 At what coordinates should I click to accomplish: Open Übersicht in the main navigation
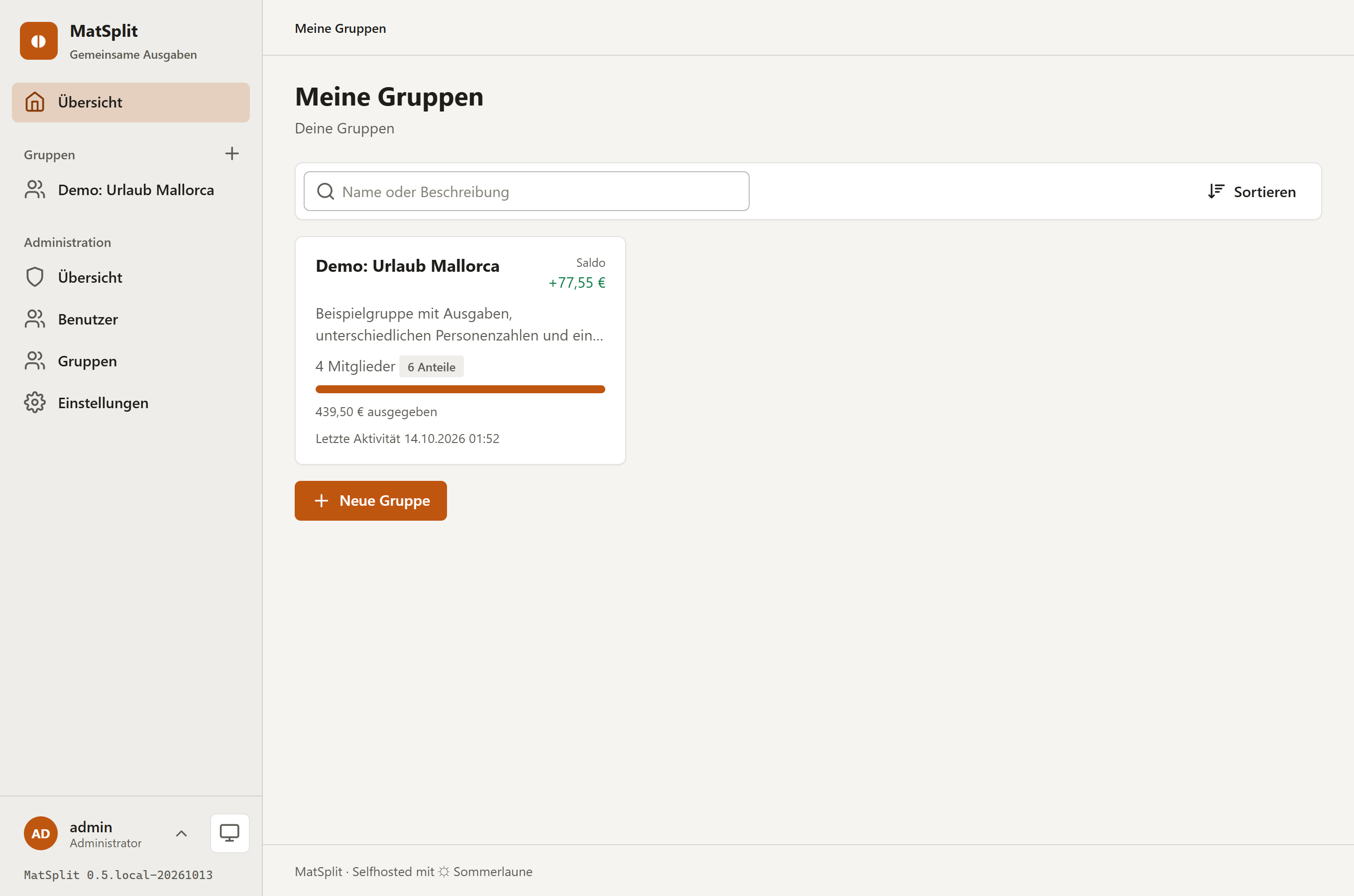tap(131, 102)
